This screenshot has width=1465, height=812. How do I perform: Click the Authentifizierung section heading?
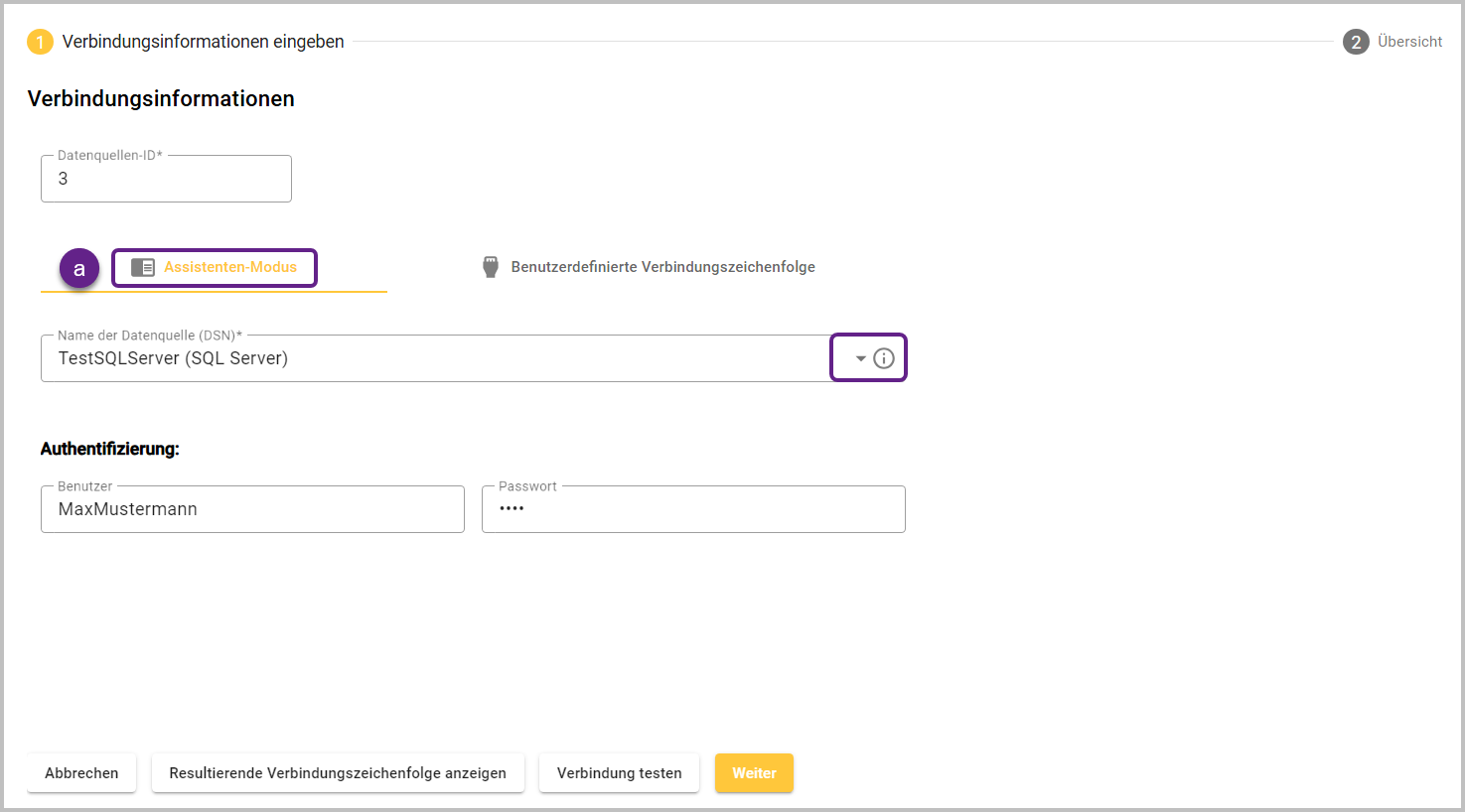pos(110,449)
